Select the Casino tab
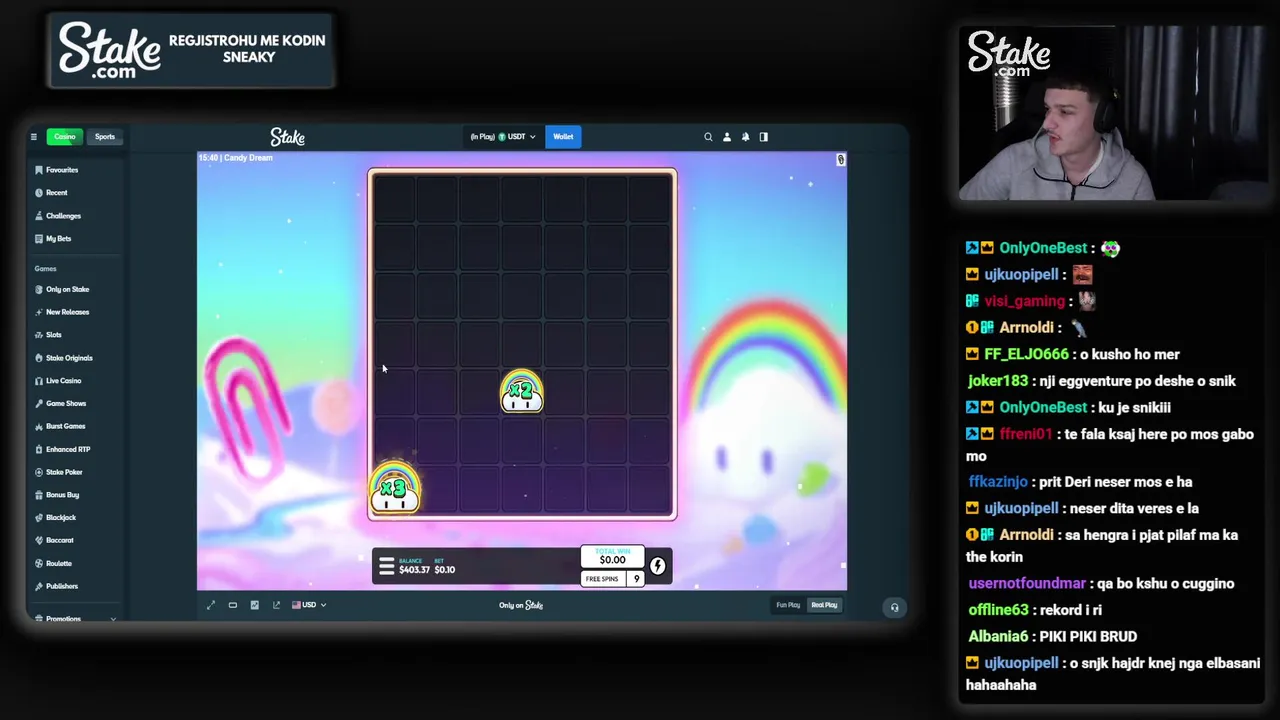This screenshot has width=1280, height=720. tap(65, 137)
